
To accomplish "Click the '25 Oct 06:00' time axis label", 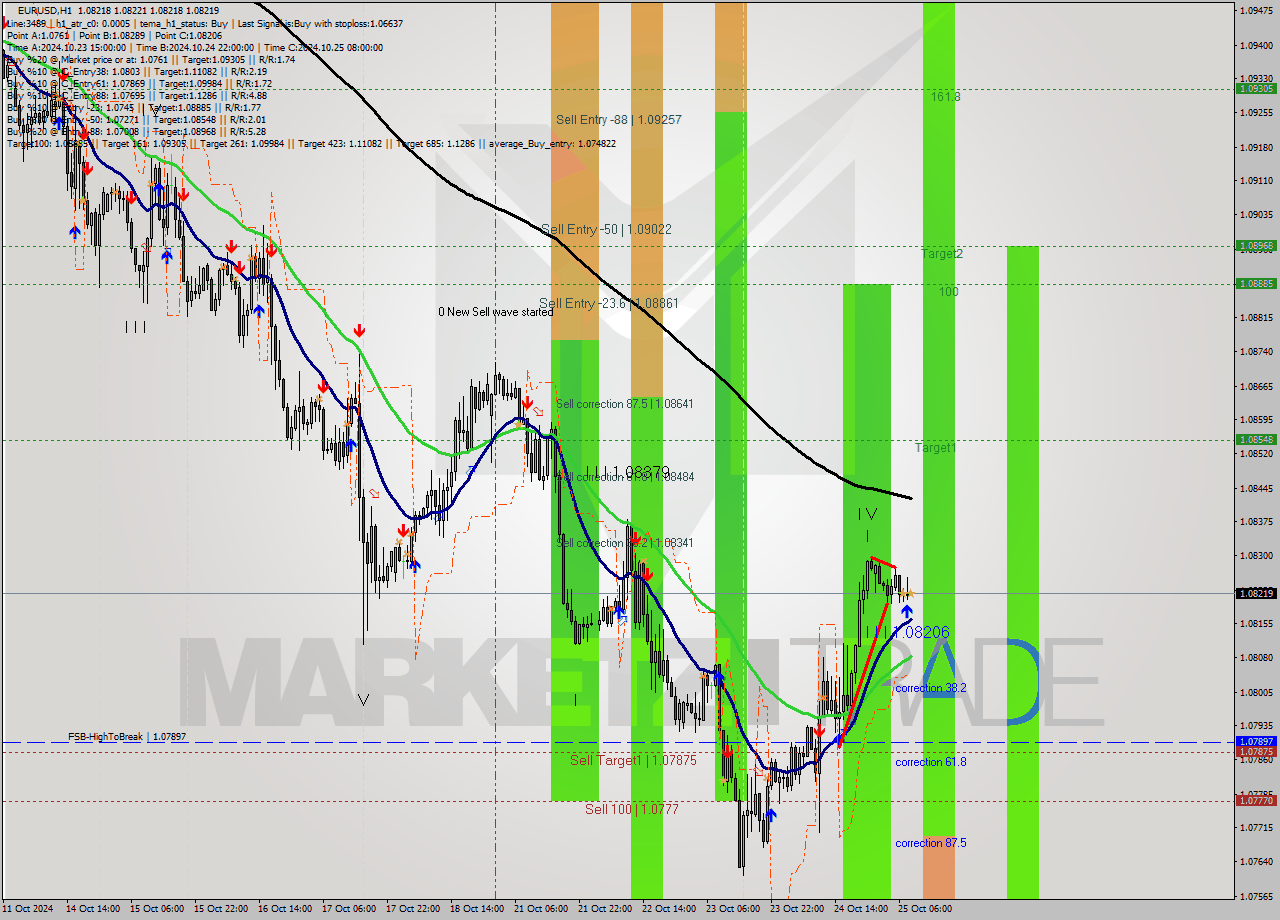I will [x=925, y=909].
